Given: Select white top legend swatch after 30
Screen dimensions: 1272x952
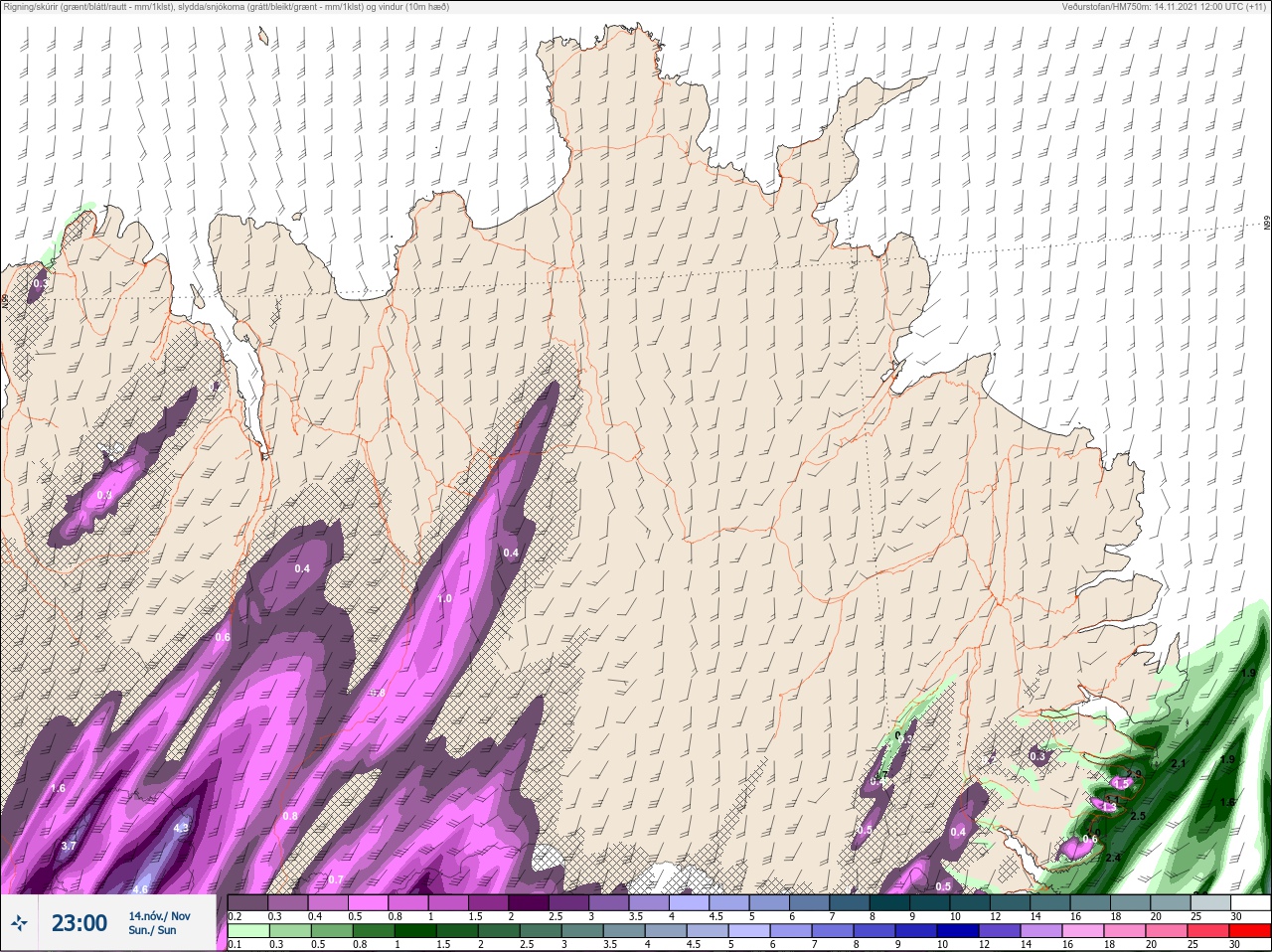Looking at the screenshot, I should click(x=1250, y=903).
